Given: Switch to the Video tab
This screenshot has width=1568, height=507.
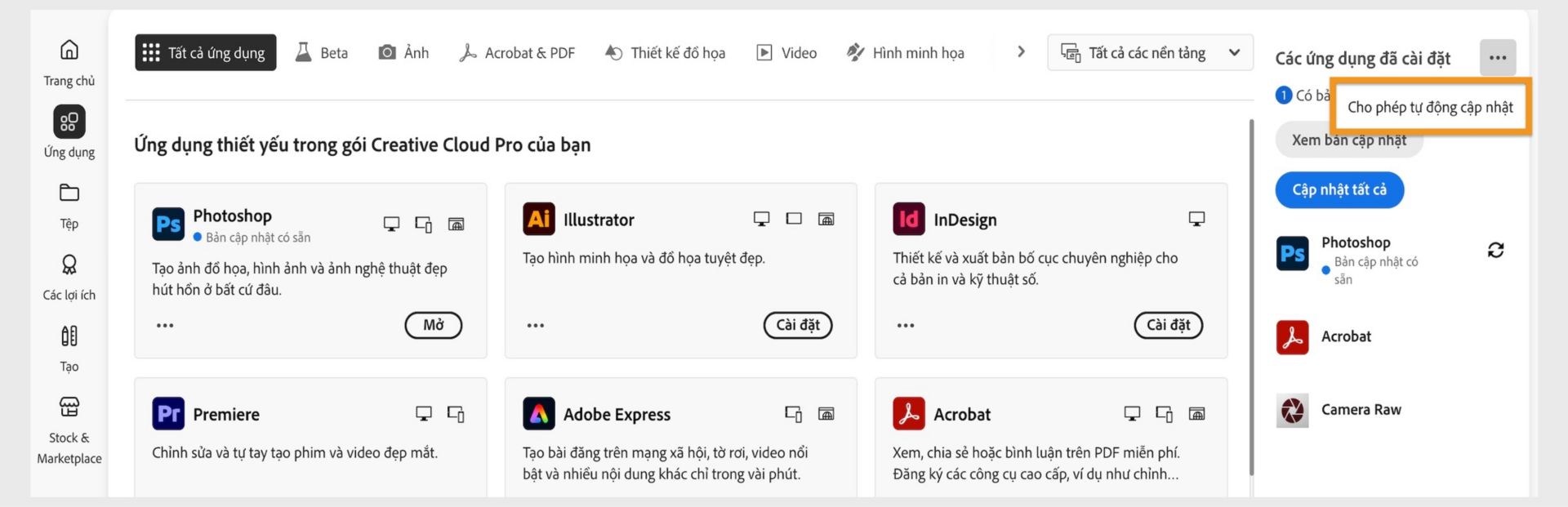Looking at the screenshot, I should [x=786, y=52].
